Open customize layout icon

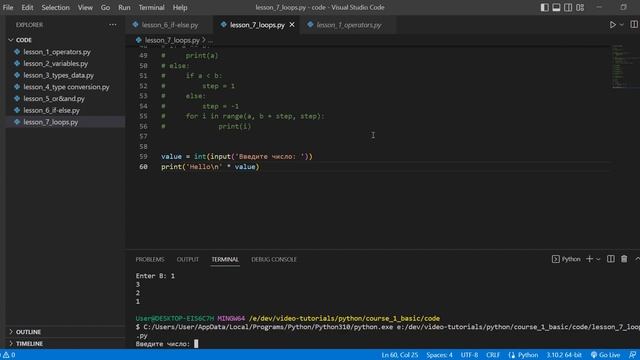(x=580, y=7)
